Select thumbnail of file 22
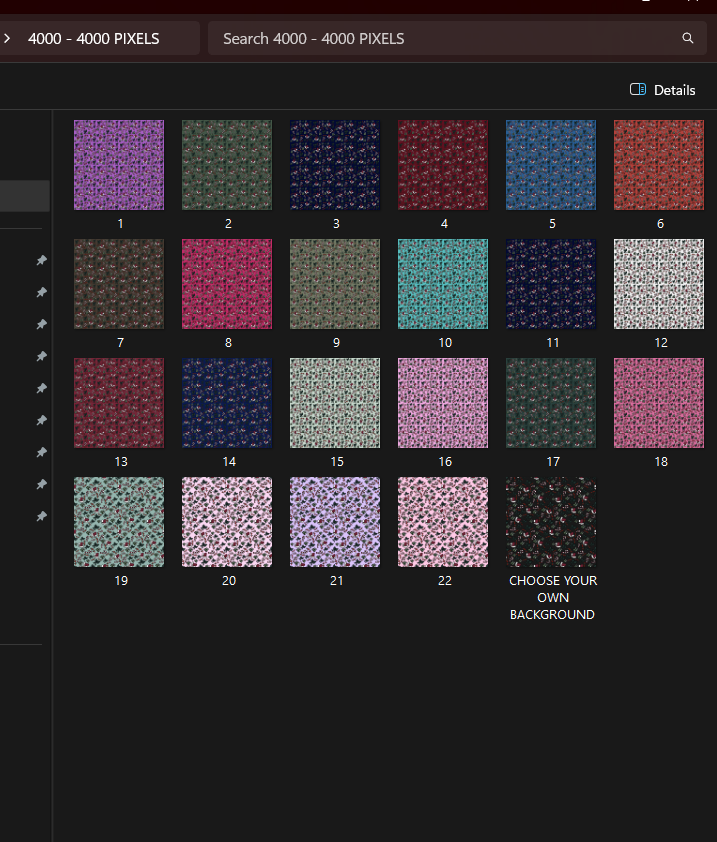 (443, 521)
